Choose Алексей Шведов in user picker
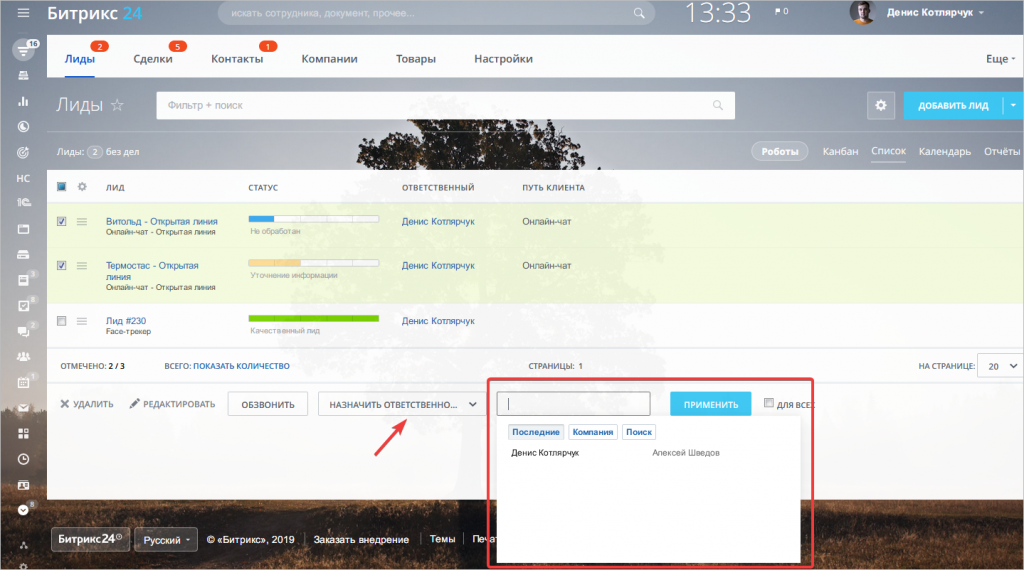 (686, 452)
